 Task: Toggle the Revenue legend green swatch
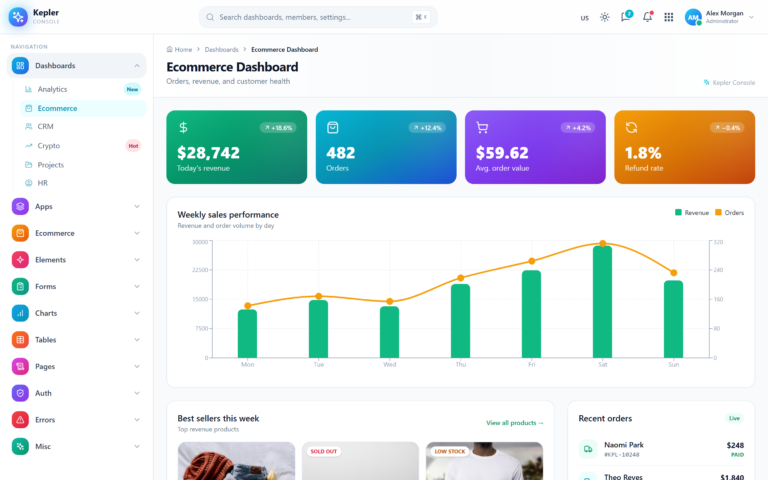tap(678, 212)
